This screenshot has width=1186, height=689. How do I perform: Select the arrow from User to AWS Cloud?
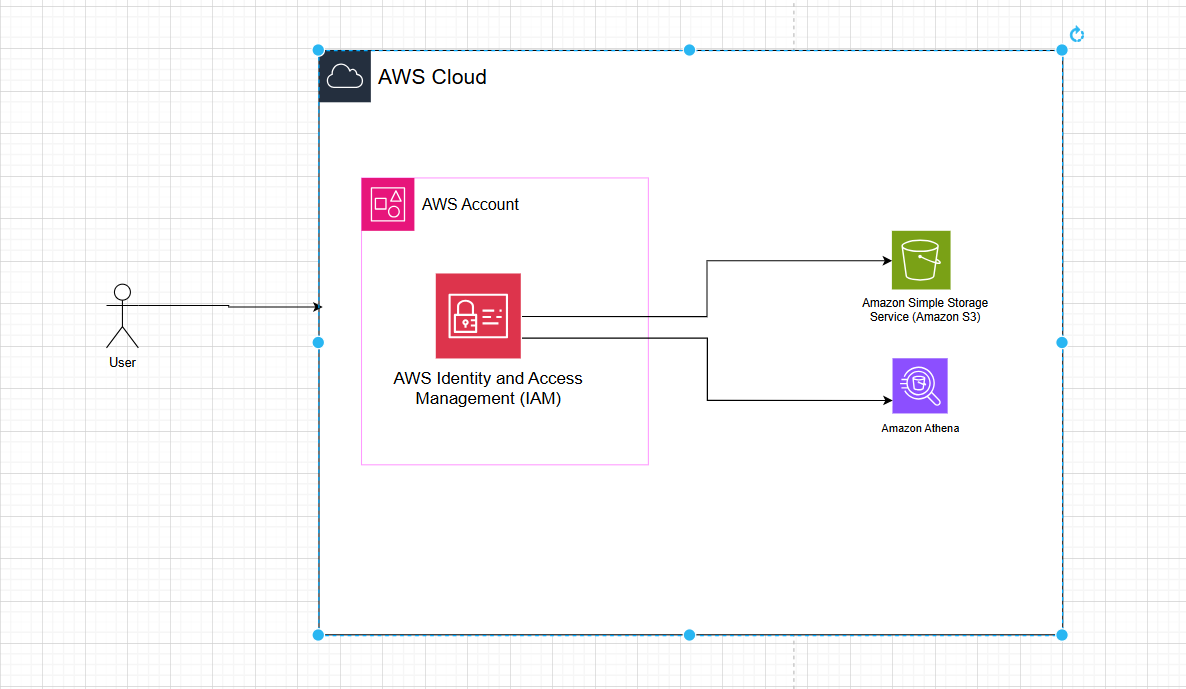point(227,306)
